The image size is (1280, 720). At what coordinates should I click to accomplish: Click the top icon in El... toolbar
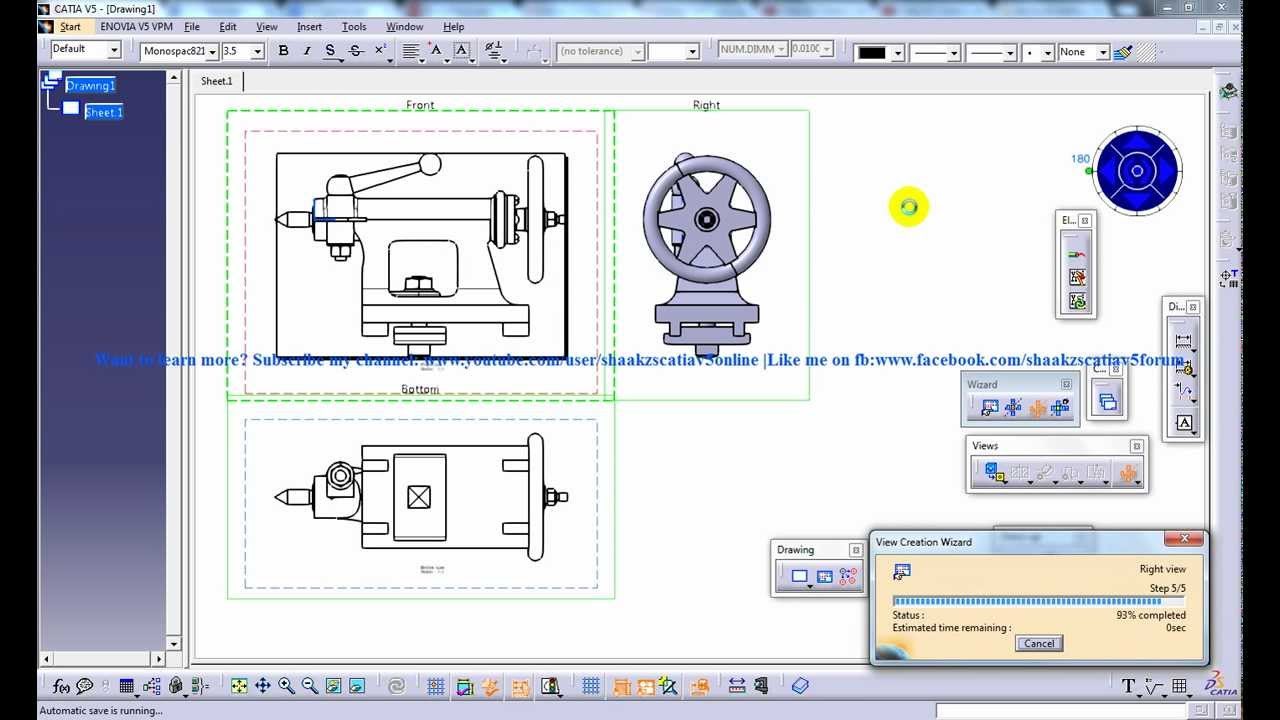[x=1077, y=254]
